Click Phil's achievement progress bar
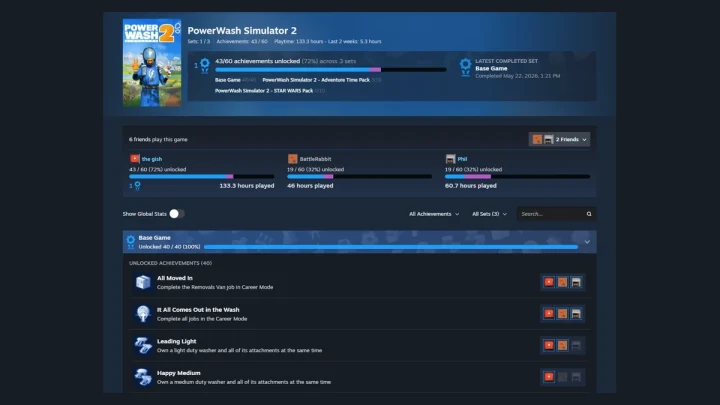This screenshot has width=720, height=405. 518,176
